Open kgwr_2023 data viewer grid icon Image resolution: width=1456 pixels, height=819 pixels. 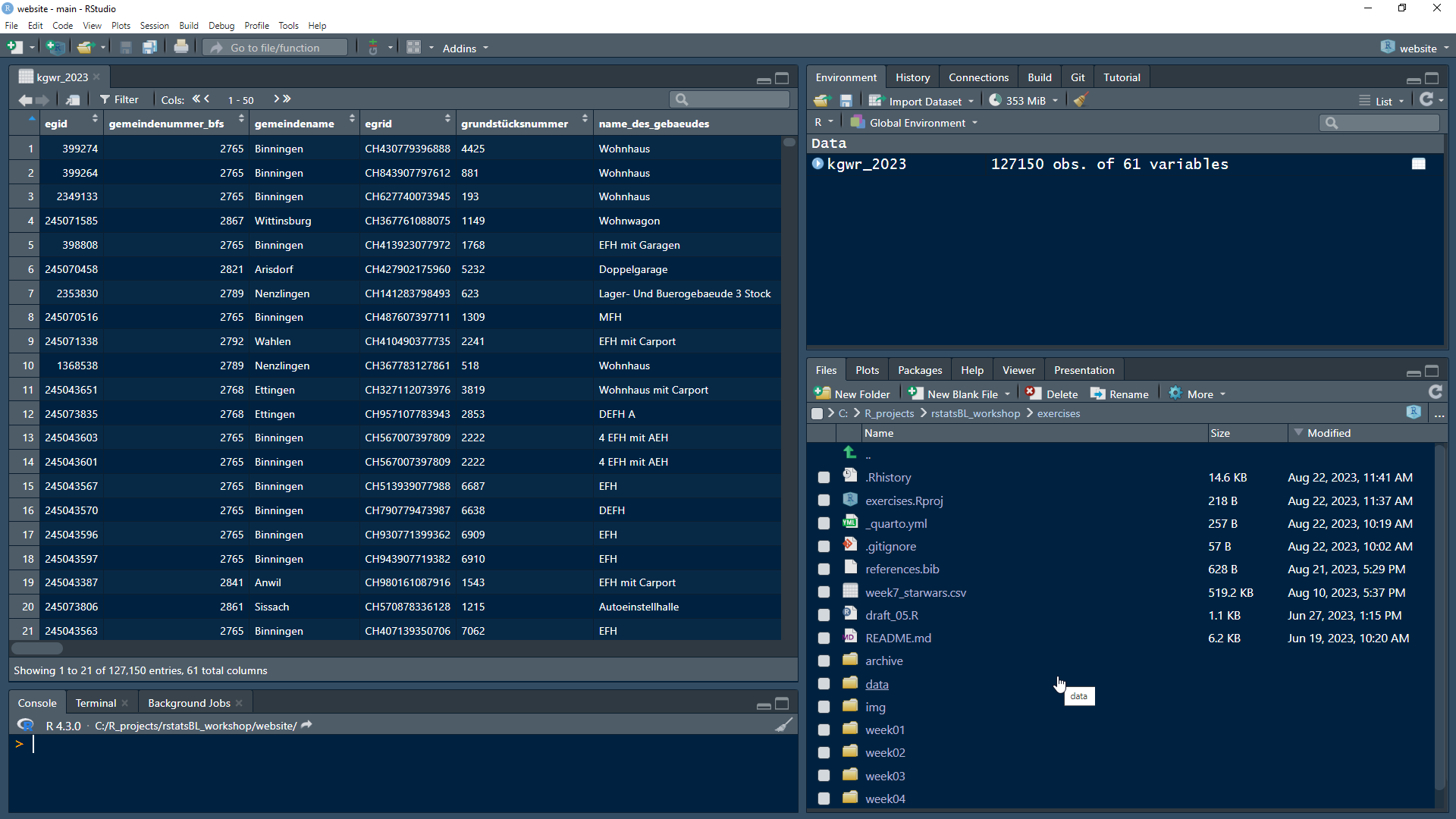coord(1418,164)
